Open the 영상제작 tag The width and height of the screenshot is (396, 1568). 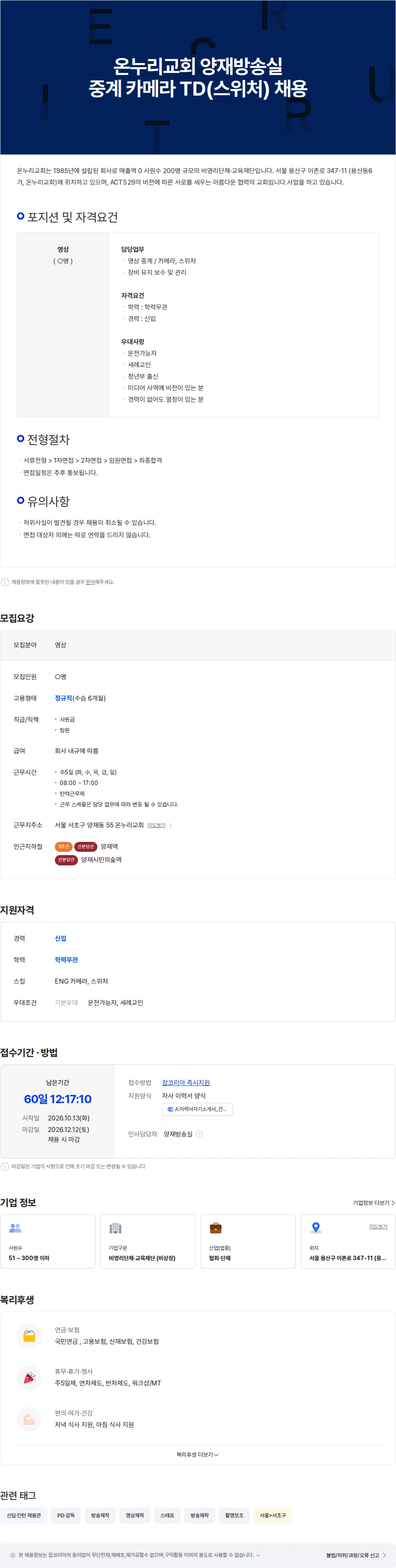[x=134, y=1516]
